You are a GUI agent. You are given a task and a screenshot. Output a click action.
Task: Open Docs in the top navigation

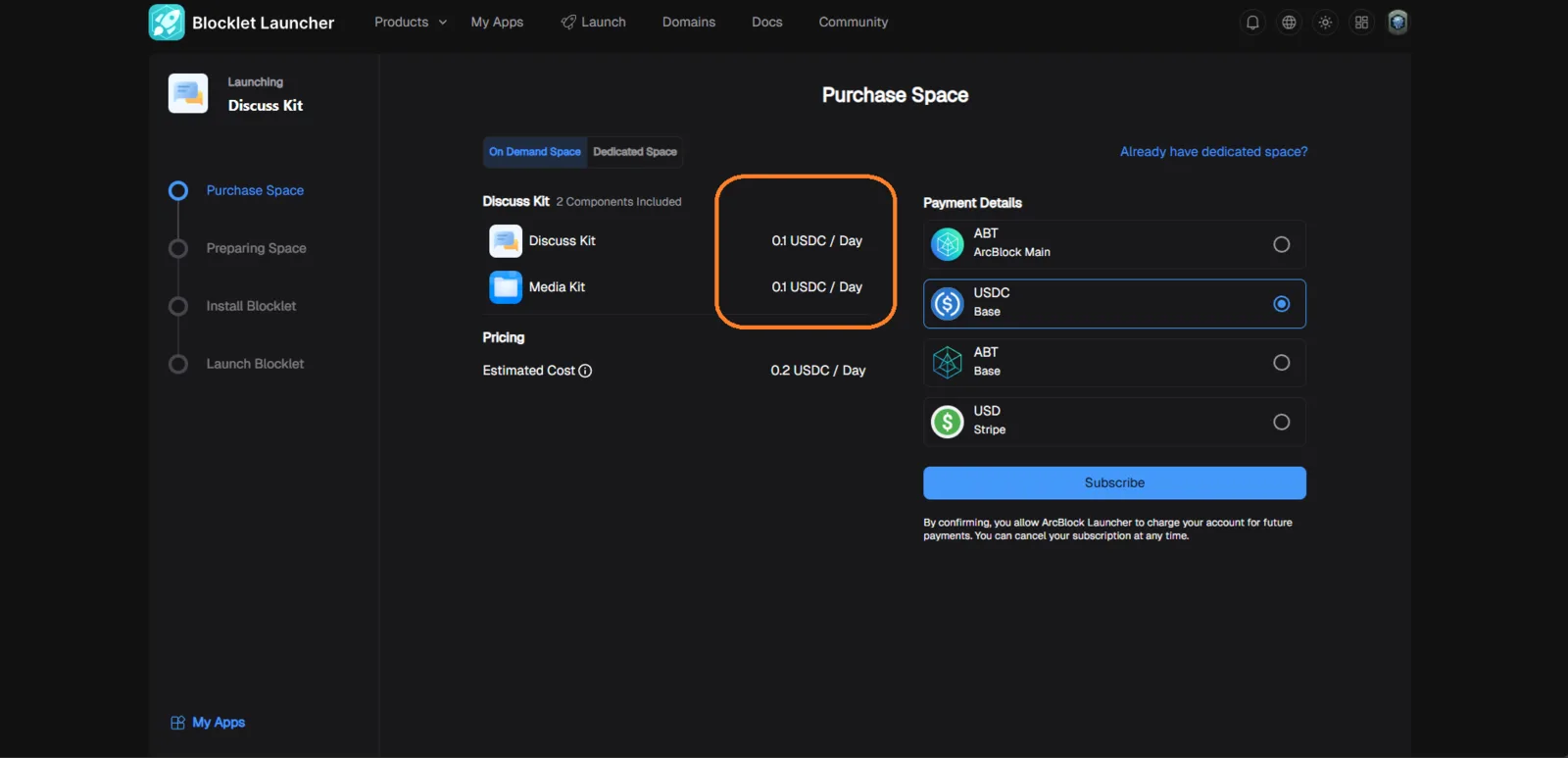[x=767, y=22]
